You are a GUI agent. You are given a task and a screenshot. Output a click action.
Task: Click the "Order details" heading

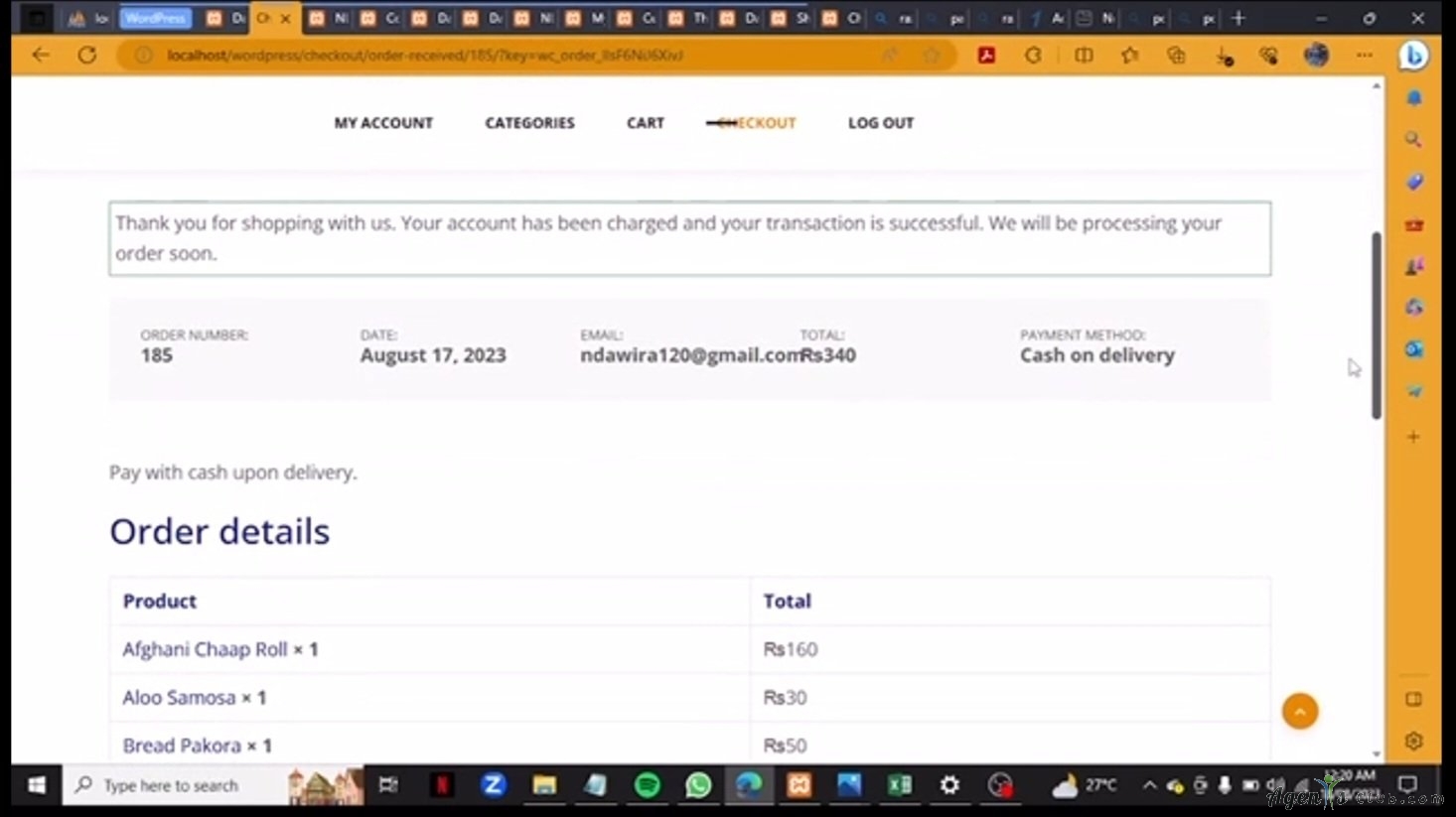[x=219, y=532]
